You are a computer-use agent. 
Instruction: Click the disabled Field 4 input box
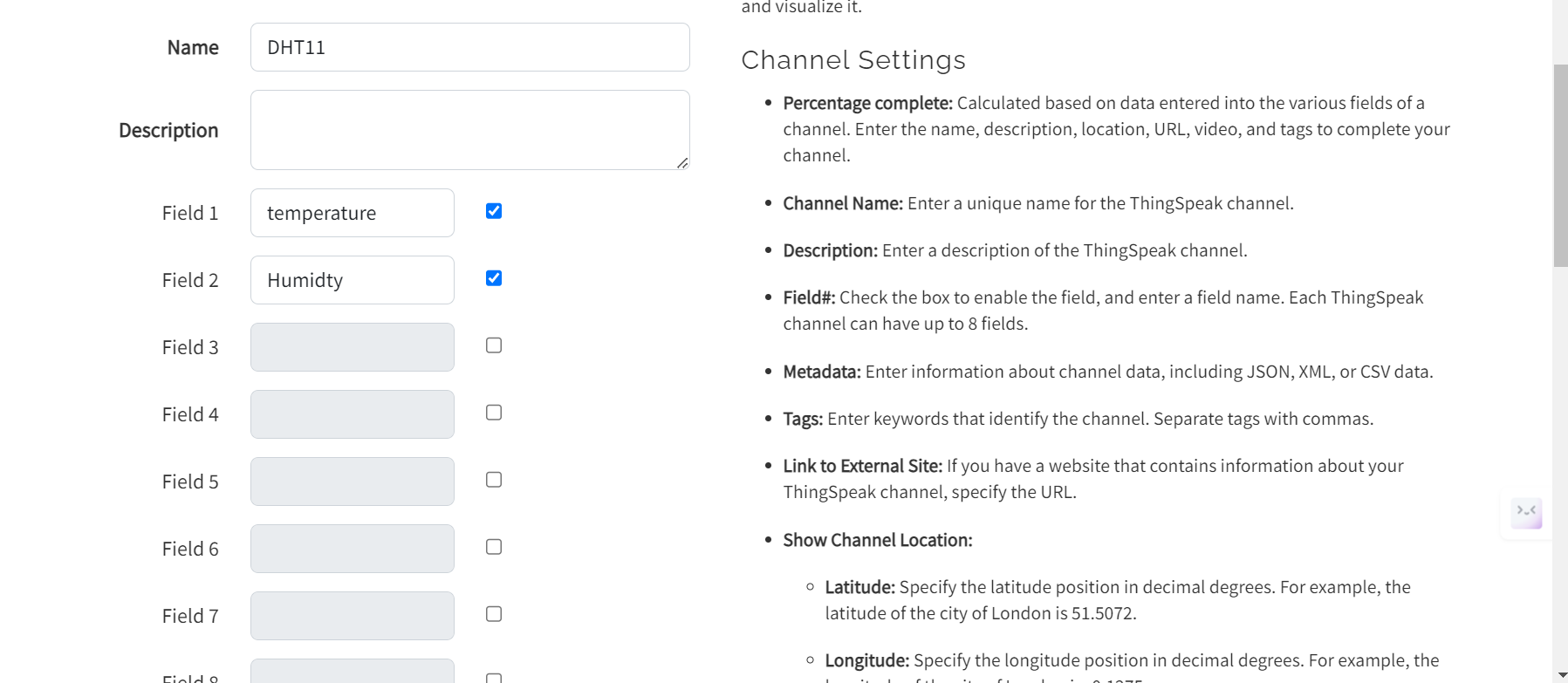coord(352,414)
